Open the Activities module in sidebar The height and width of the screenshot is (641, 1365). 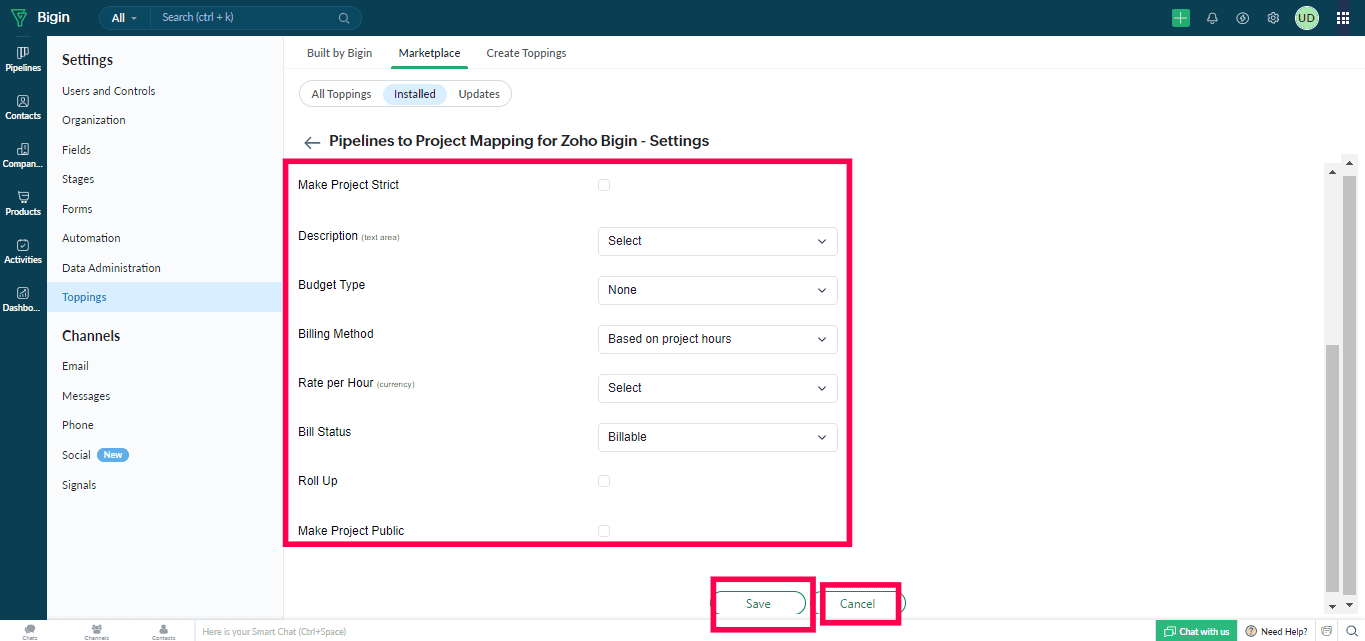click(x=23, y=251)
